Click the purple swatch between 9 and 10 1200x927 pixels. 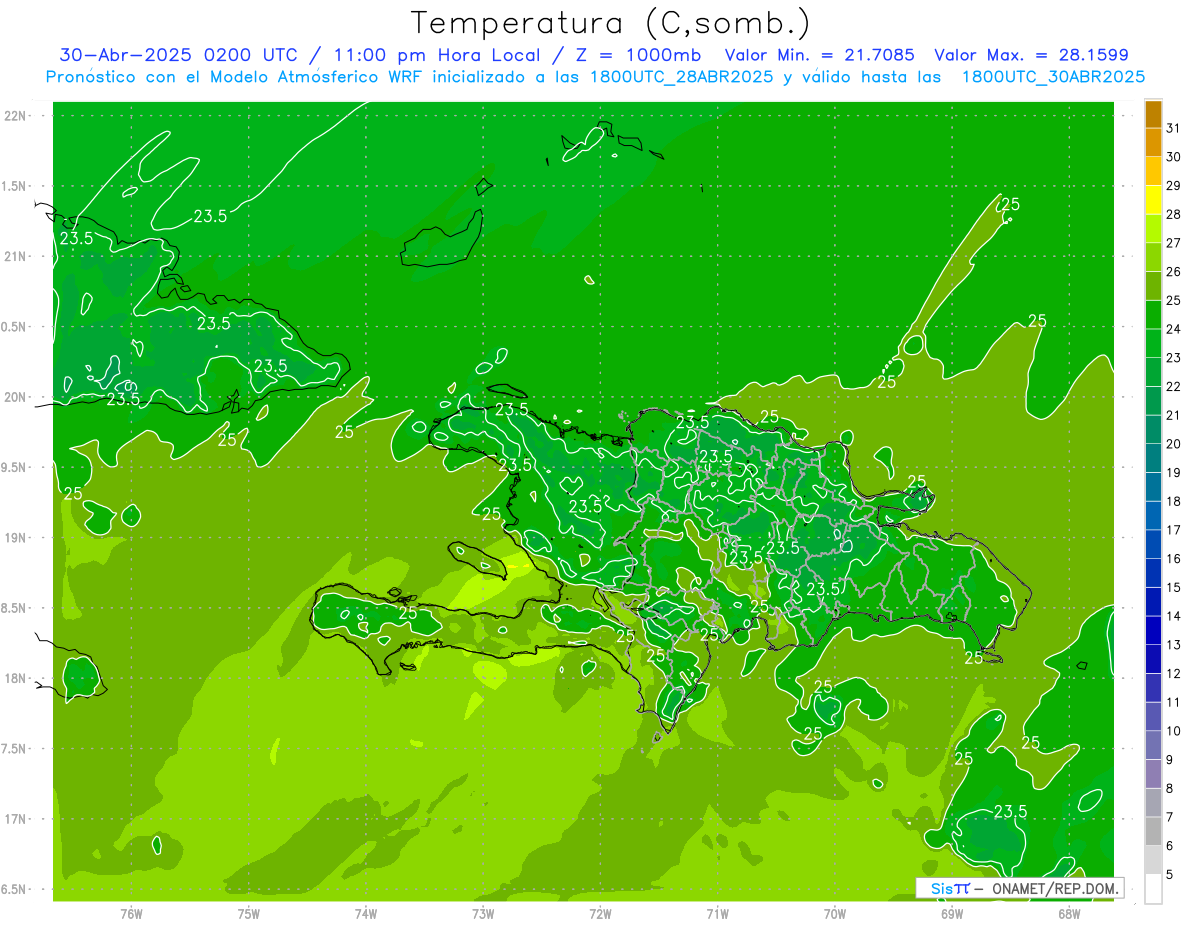pos(1153,745)
